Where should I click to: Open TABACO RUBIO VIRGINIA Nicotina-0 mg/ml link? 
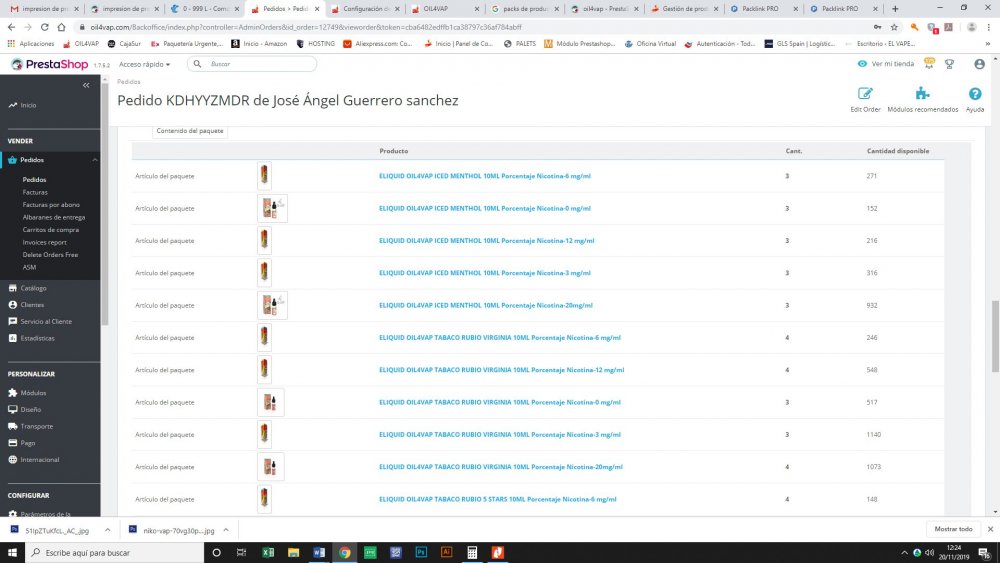click(x=499, y=402)
